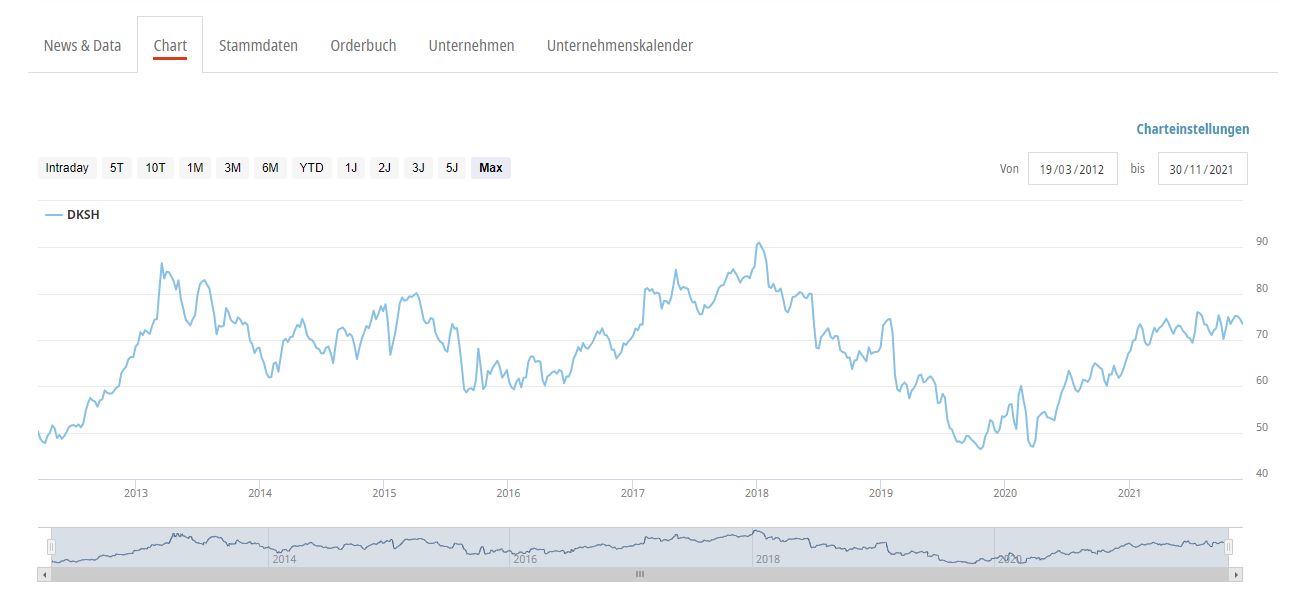Open the Von start date picker
Image resolution: width=1297 pixels, height=597 pixels.
[1072, 169]
